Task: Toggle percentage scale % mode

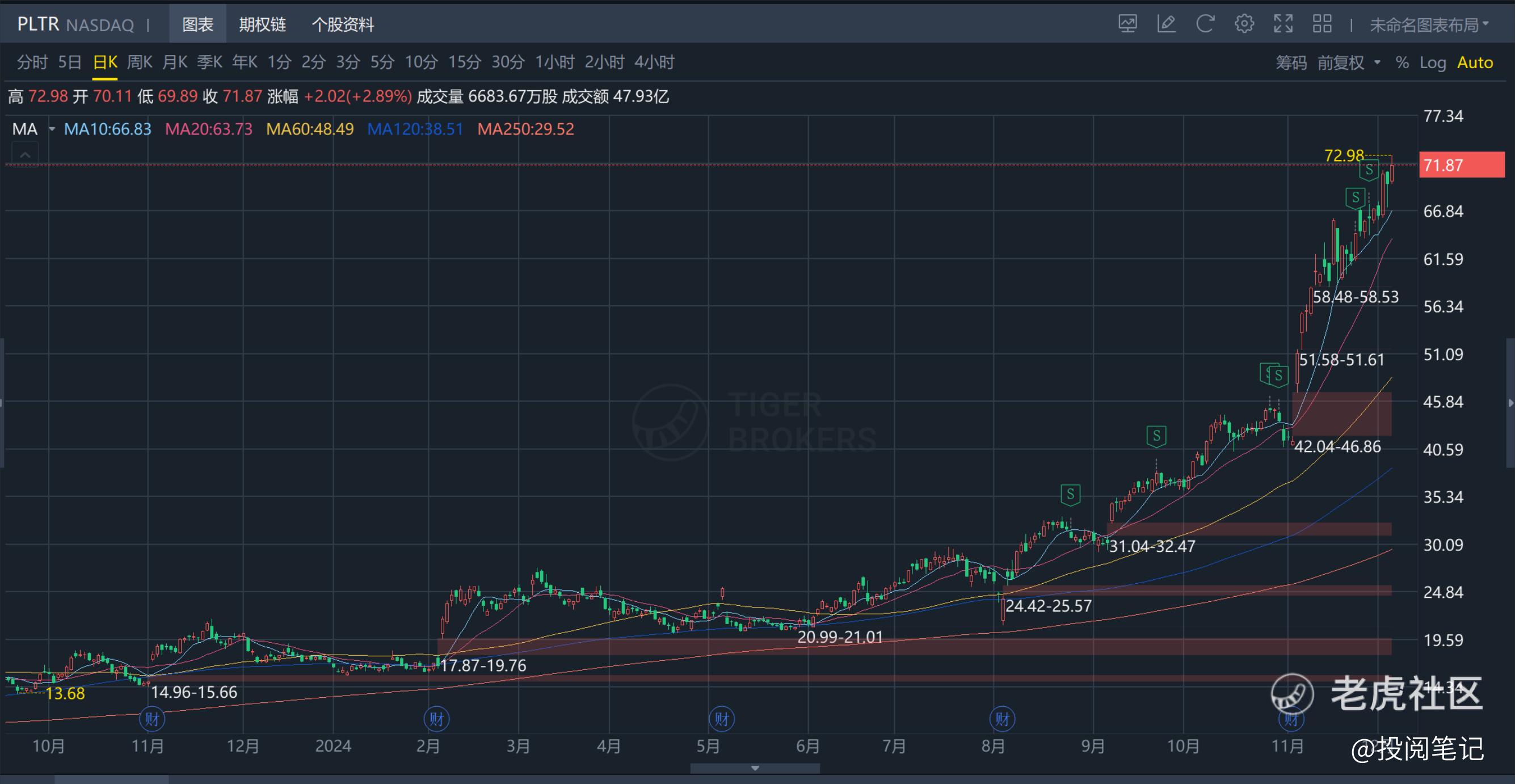Action: (x=1402, y=62)
